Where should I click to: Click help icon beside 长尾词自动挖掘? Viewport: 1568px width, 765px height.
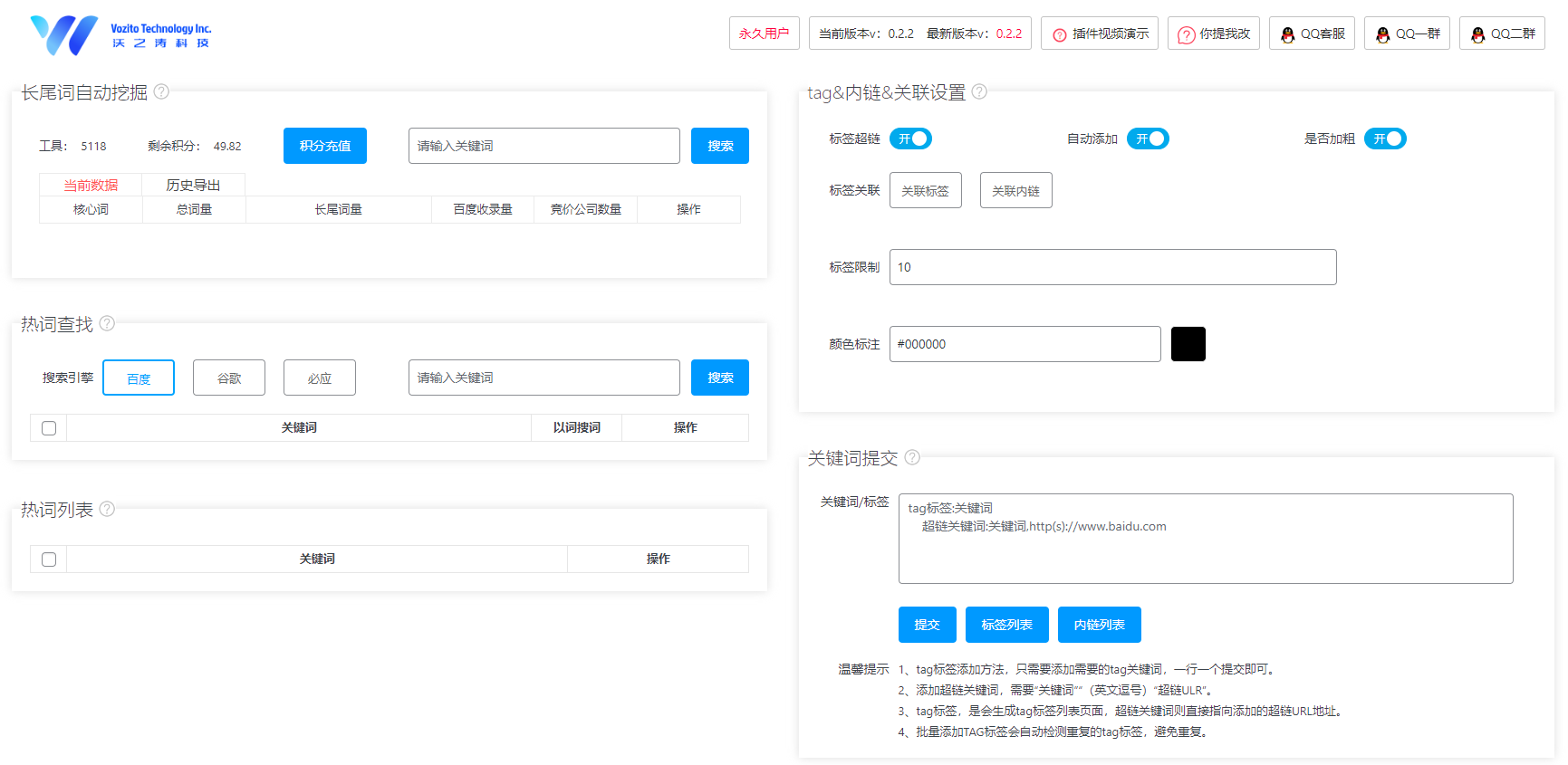point(161,91)
